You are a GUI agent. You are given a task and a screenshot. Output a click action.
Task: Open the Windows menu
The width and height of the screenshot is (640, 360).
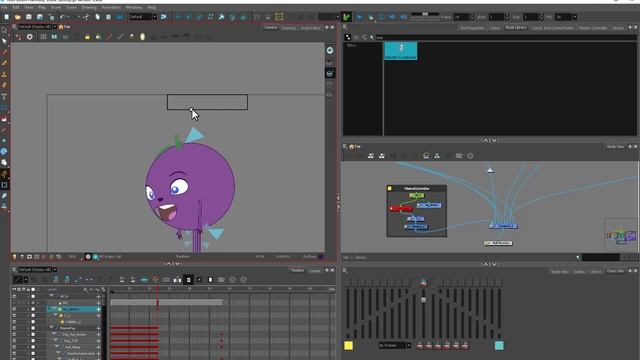pyautogui.click(x=134, y=7)
